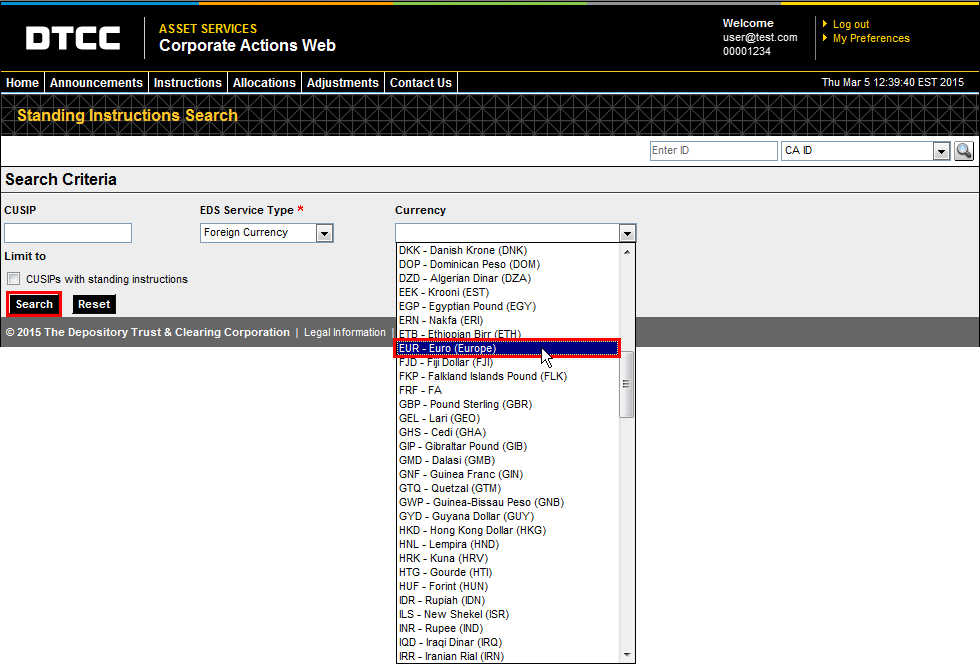The width and height of the screenshot is (980, 671).
Task: Open the Allocations menu
Action: [x=264, y=83]
